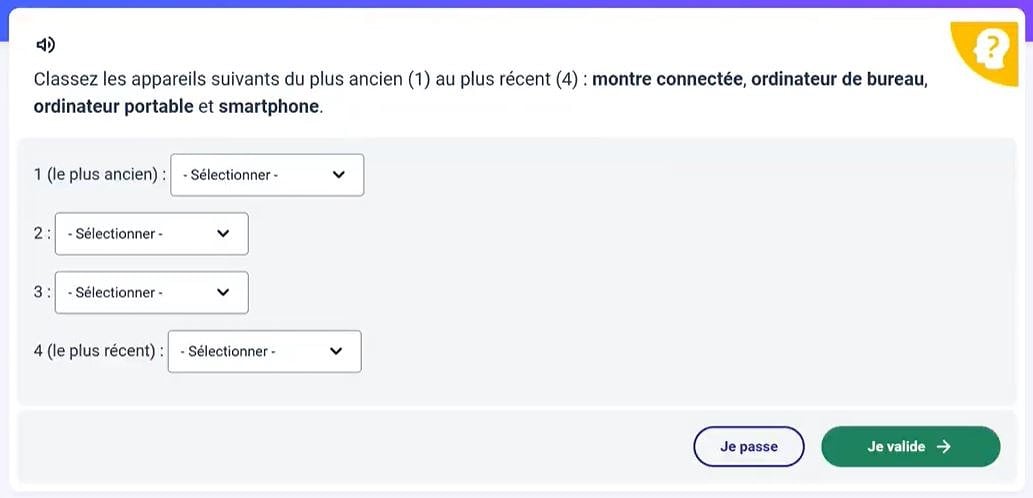Click the '4 (le plus récent) :' label

(x=98, y=351)
